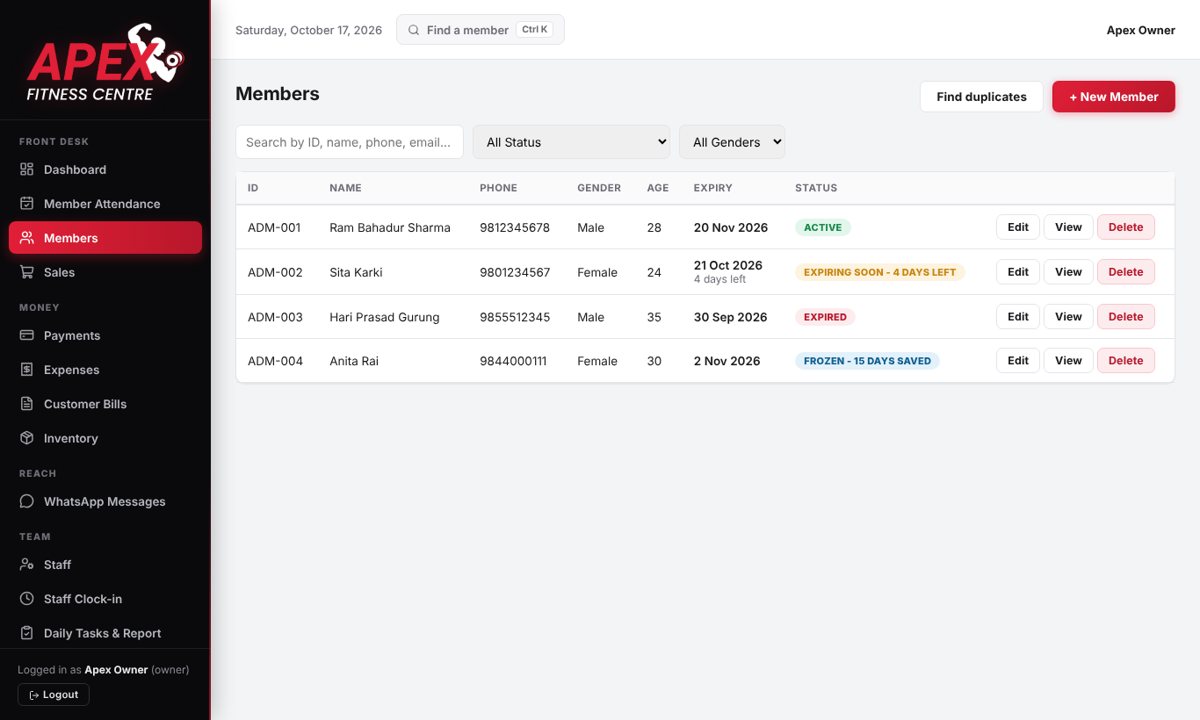Click the FROZEN - 15 DAYS SAVED badge
Screen dimensions: 1200x720
coord(867,361)
